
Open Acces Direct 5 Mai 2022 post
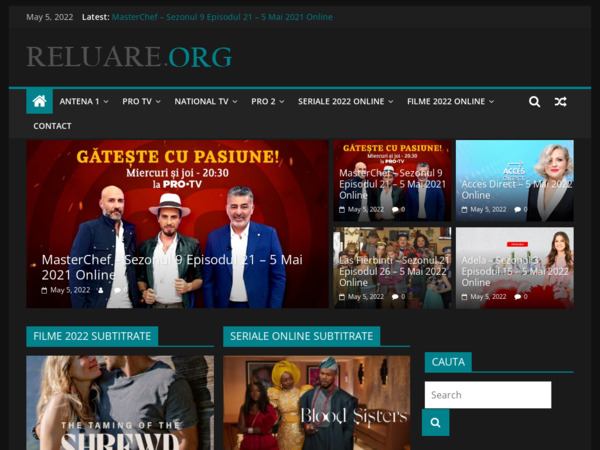tap(516, 189)
